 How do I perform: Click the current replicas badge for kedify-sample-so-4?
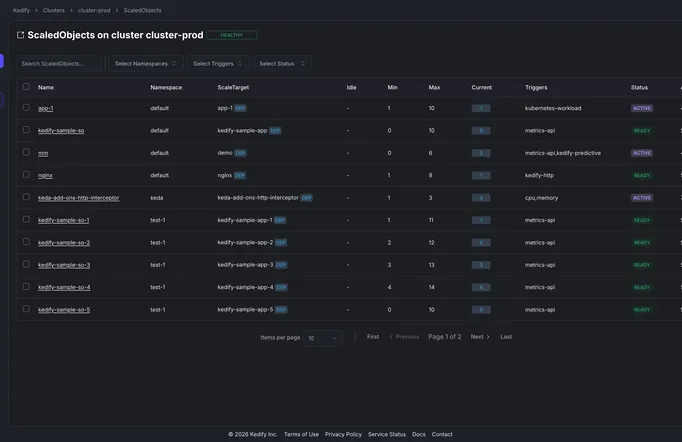(x=481, y=288)
